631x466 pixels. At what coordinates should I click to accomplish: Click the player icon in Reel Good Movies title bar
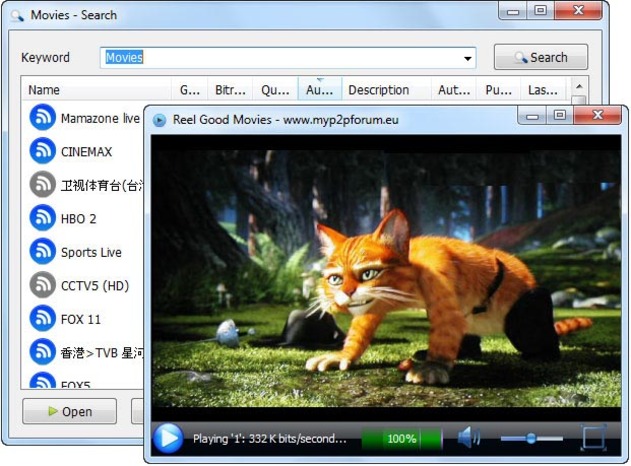click(x=160, y=120)
